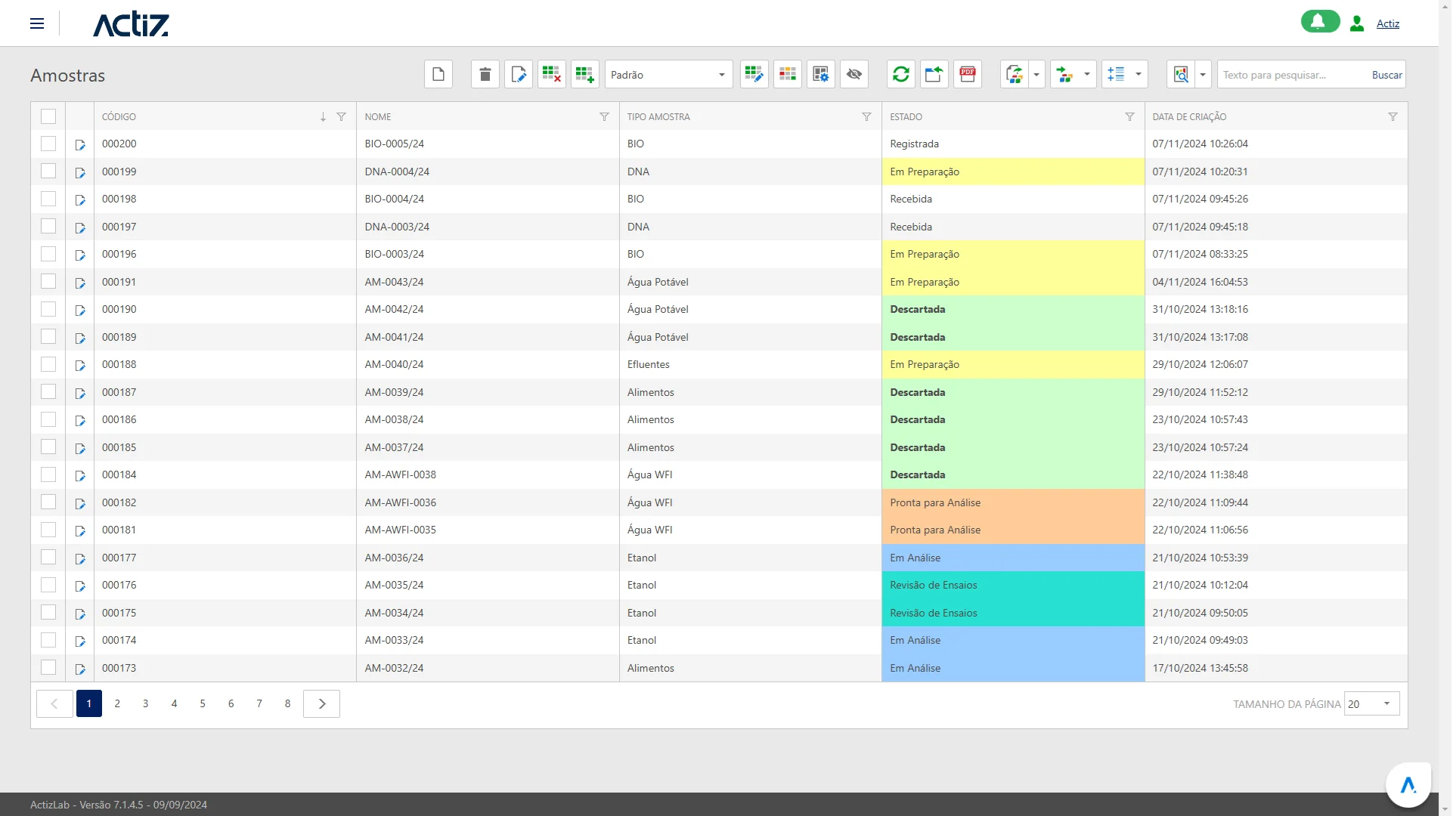This screenshot has width=1456, height=816.
Task: Open the Estado column filter
Action: point(1129,116)
